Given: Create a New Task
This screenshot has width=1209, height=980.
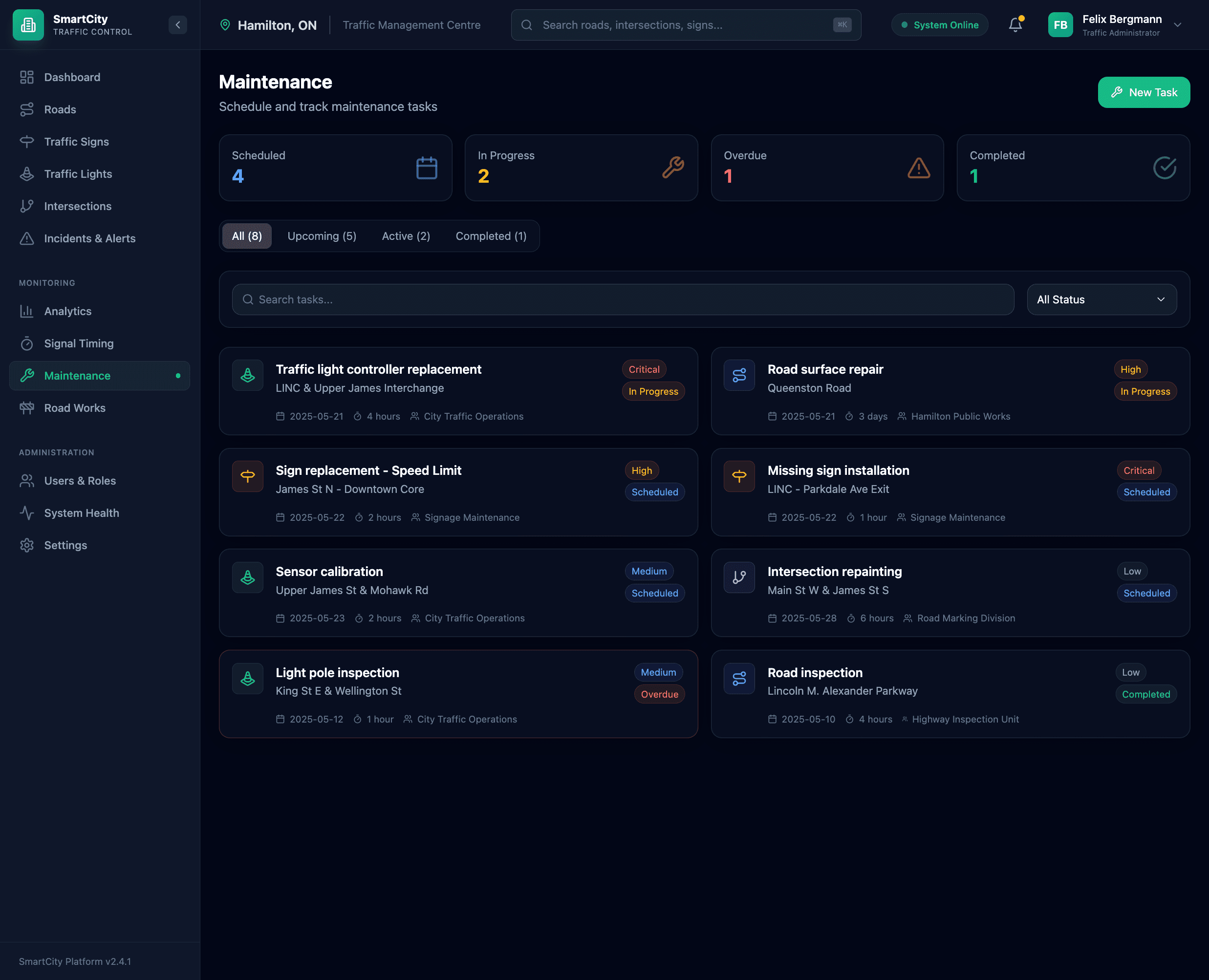Looking at the screenshot, I should tap(1143, 92).
